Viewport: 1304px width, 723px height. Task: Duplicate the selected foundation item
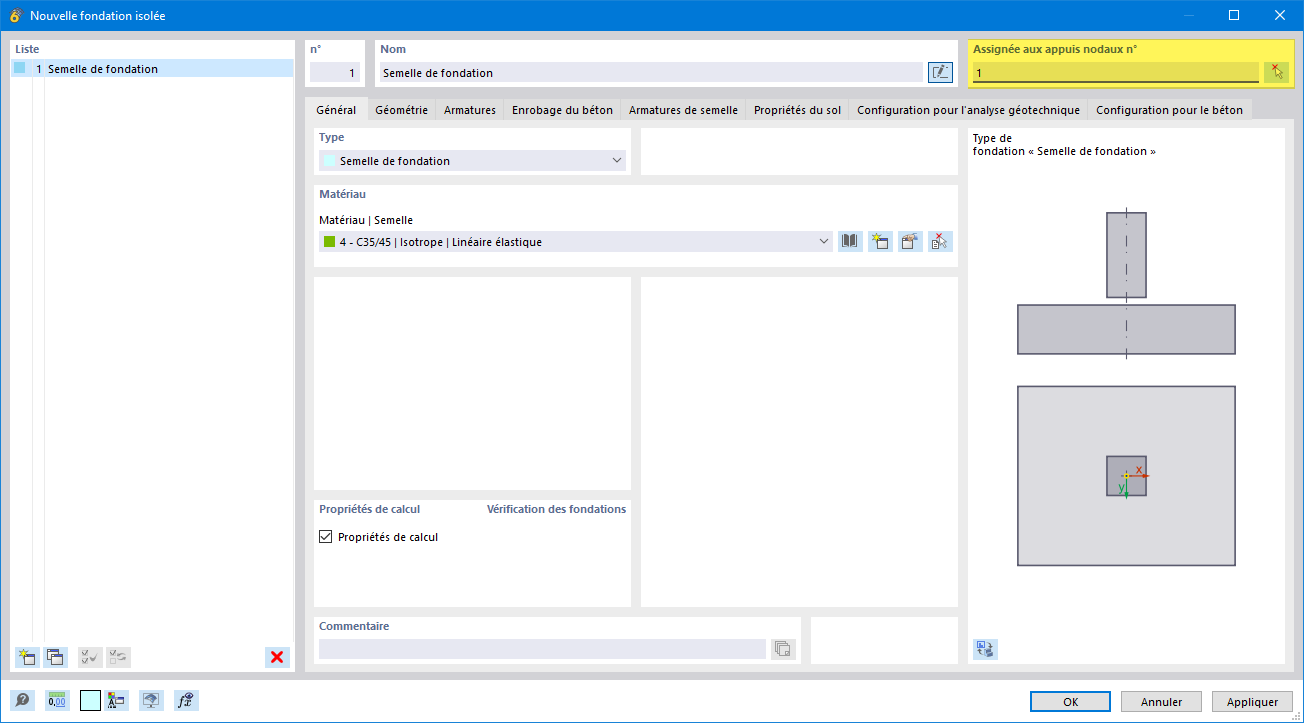pyautogui.click(x=56, y=657)
